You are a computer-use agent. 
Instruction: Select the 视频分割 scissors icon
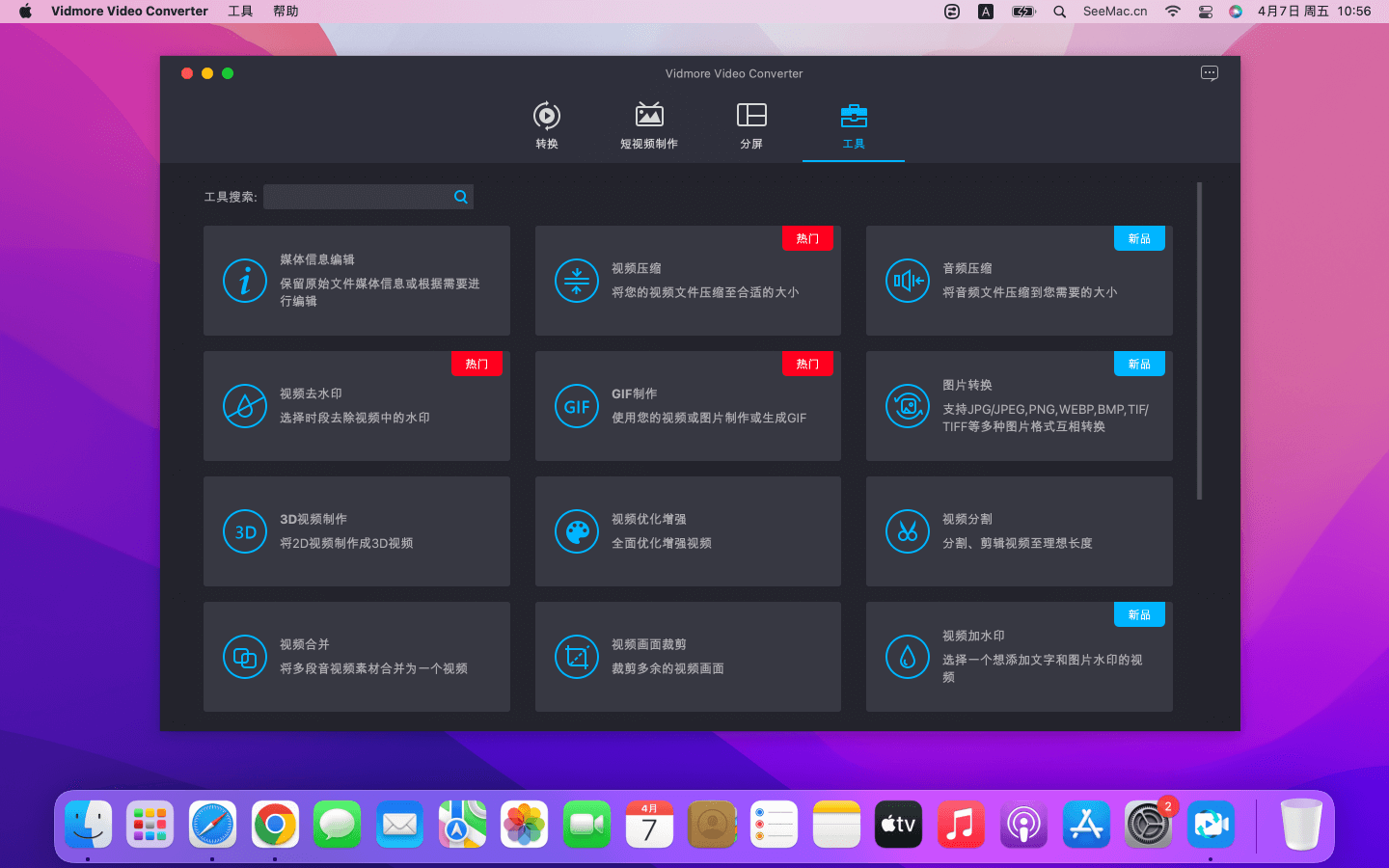(x=908, y=531)
